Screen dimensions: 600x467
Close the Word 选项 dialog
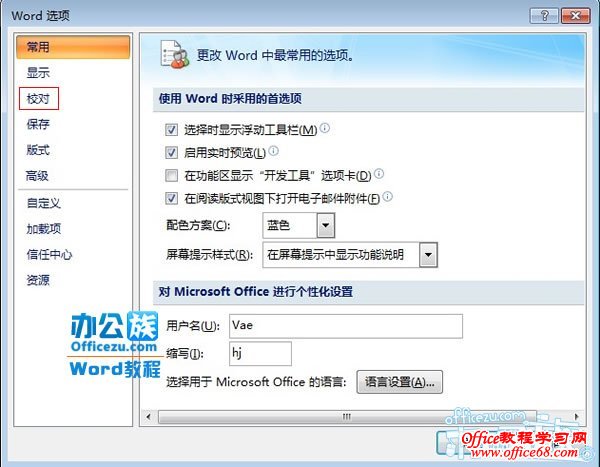pyautogui.click(x=575, y=16)
